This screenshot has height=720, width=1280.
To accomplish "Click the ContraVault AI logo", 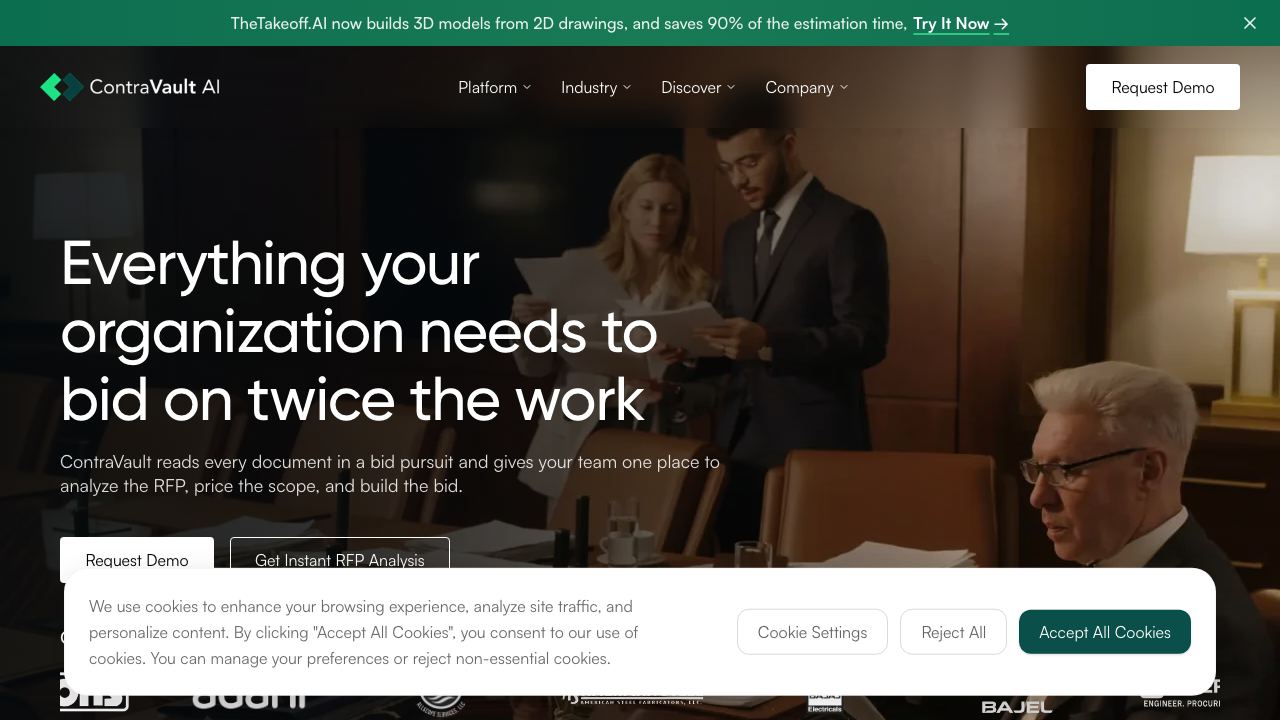I will 130,87.
